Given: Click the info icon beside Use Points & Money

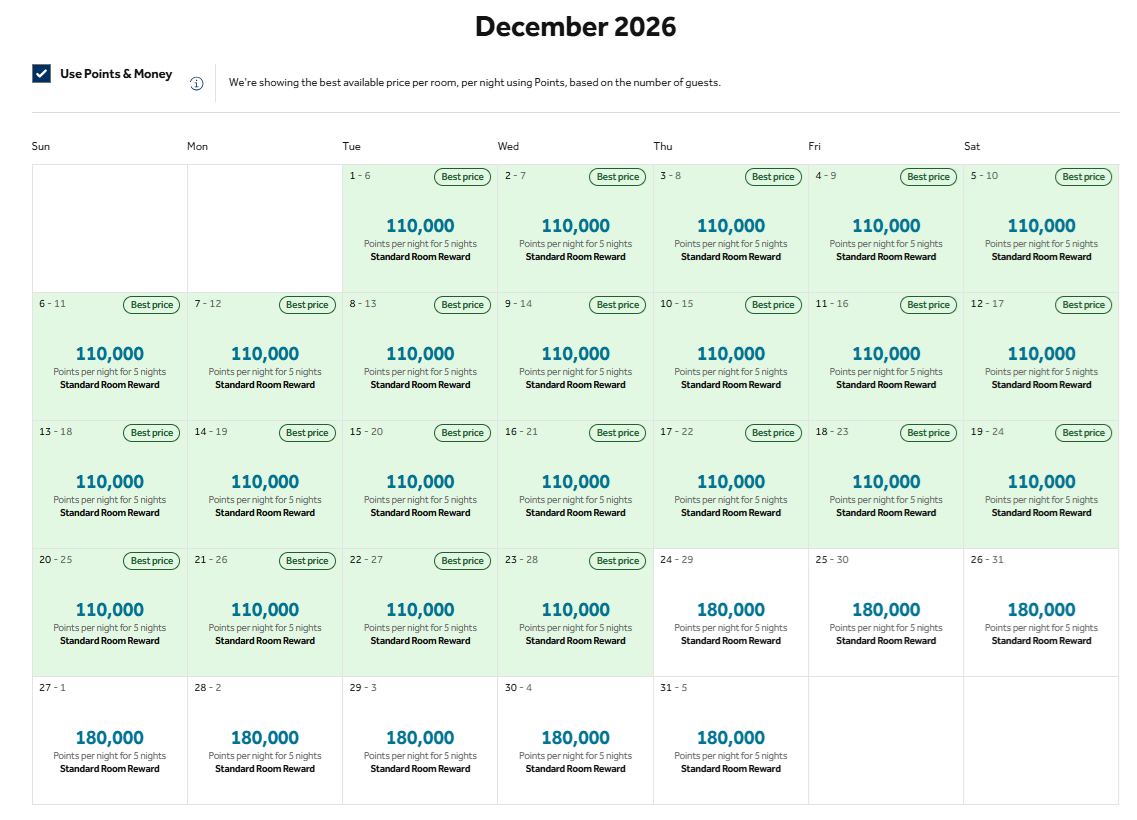Looking at the screenshot, I should pos(197,84).
